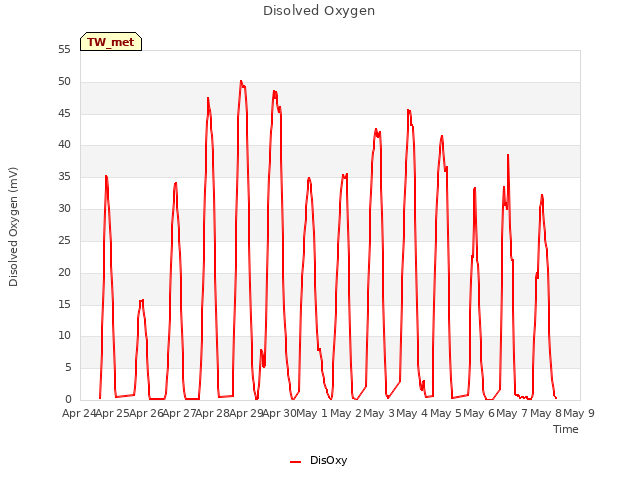This screenshot has height=480, width=640.
Task: Click the 45 y-axis value
Action: tap(64, 113)
